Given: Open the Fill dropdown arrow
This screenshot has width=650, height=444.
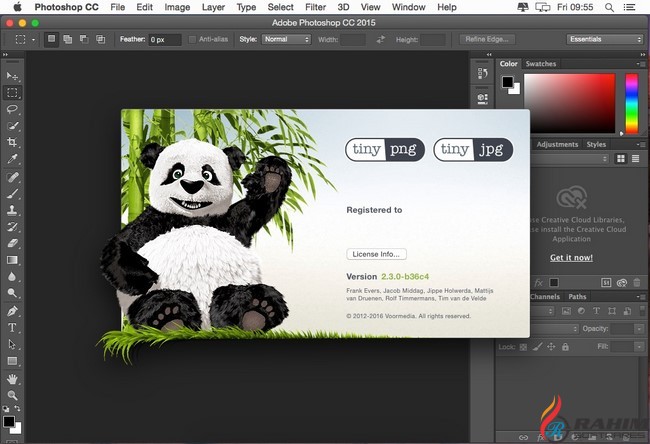Looking at the screenshot, I should click(x=639, y=347).
